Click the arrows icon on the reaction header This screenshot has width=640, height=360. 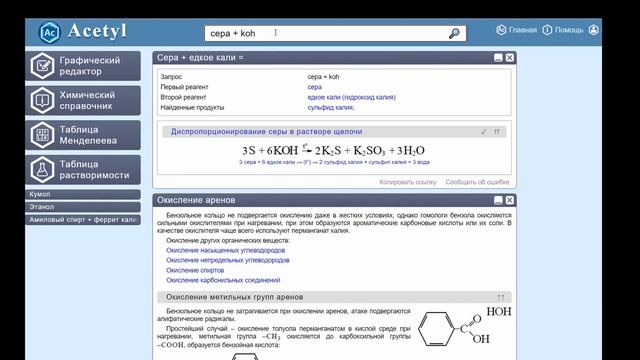click(x=497, y=132)
